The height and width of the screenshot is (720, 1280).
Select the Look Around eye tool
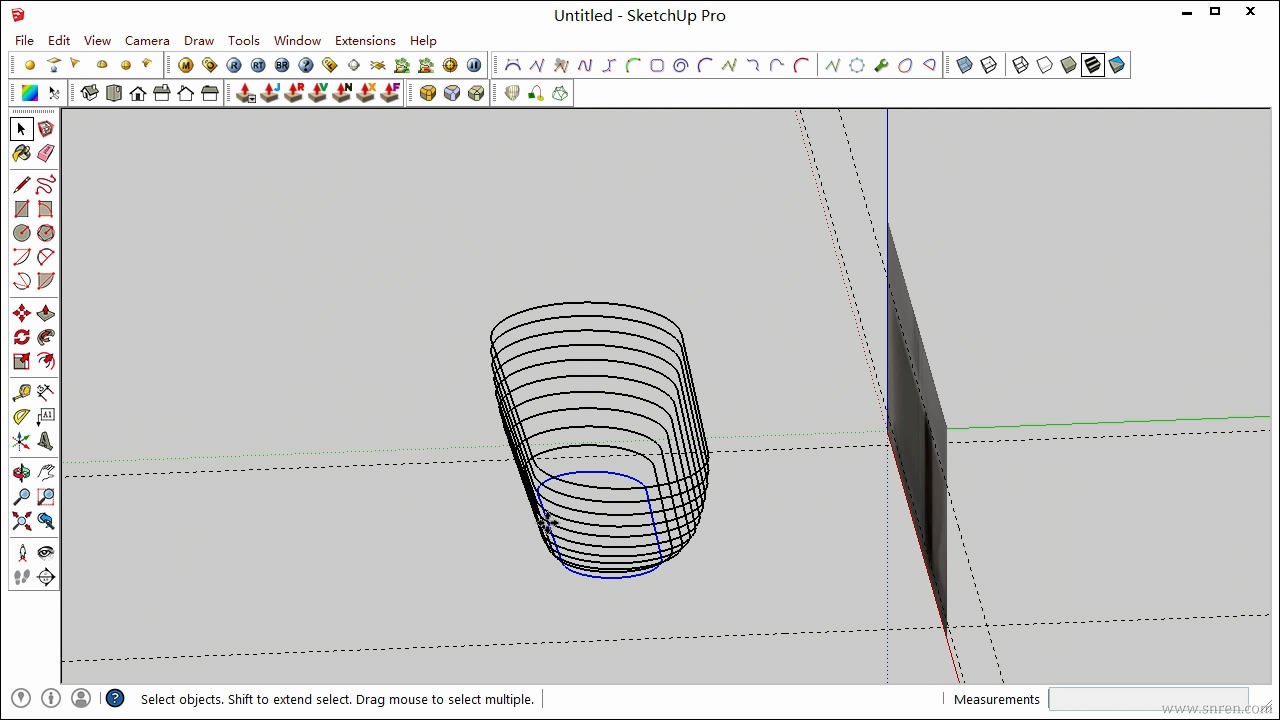(x=46, y=553)
